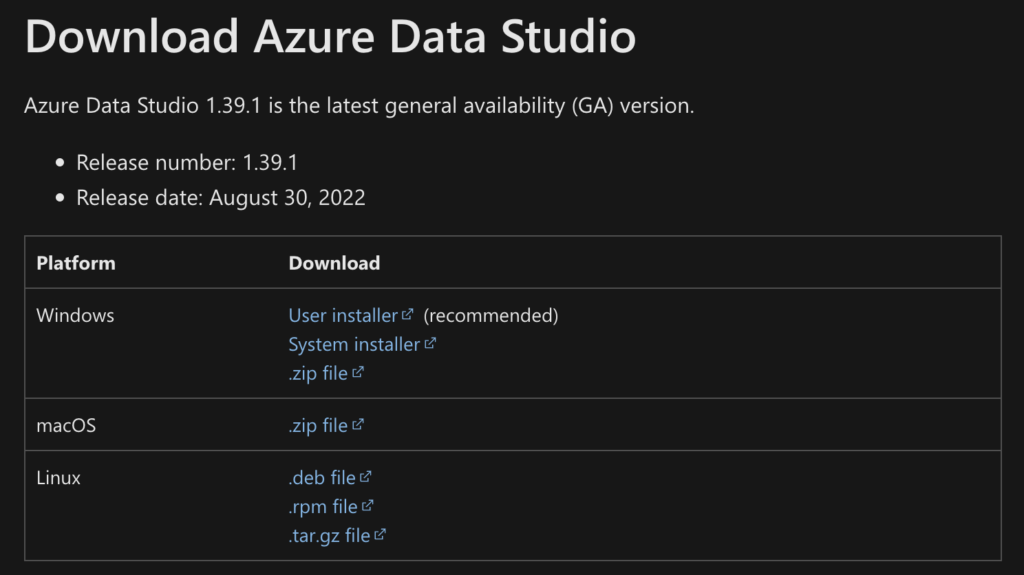The height and width of the screenshot is (575, 1024).
Task: Click the Platform column header
Action: pos(76,264)
